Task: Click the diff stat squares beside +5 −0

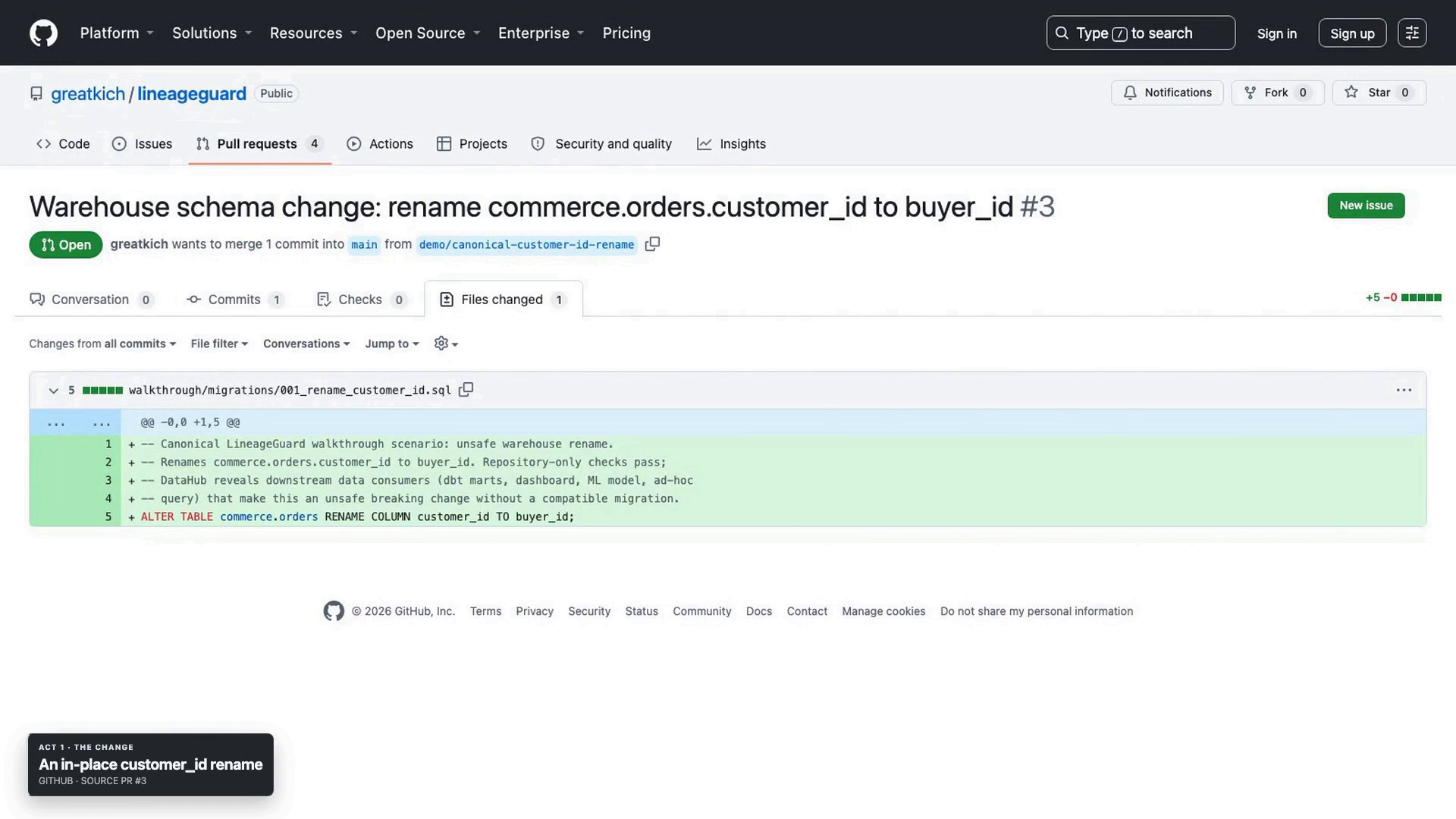Action: 1421,297
